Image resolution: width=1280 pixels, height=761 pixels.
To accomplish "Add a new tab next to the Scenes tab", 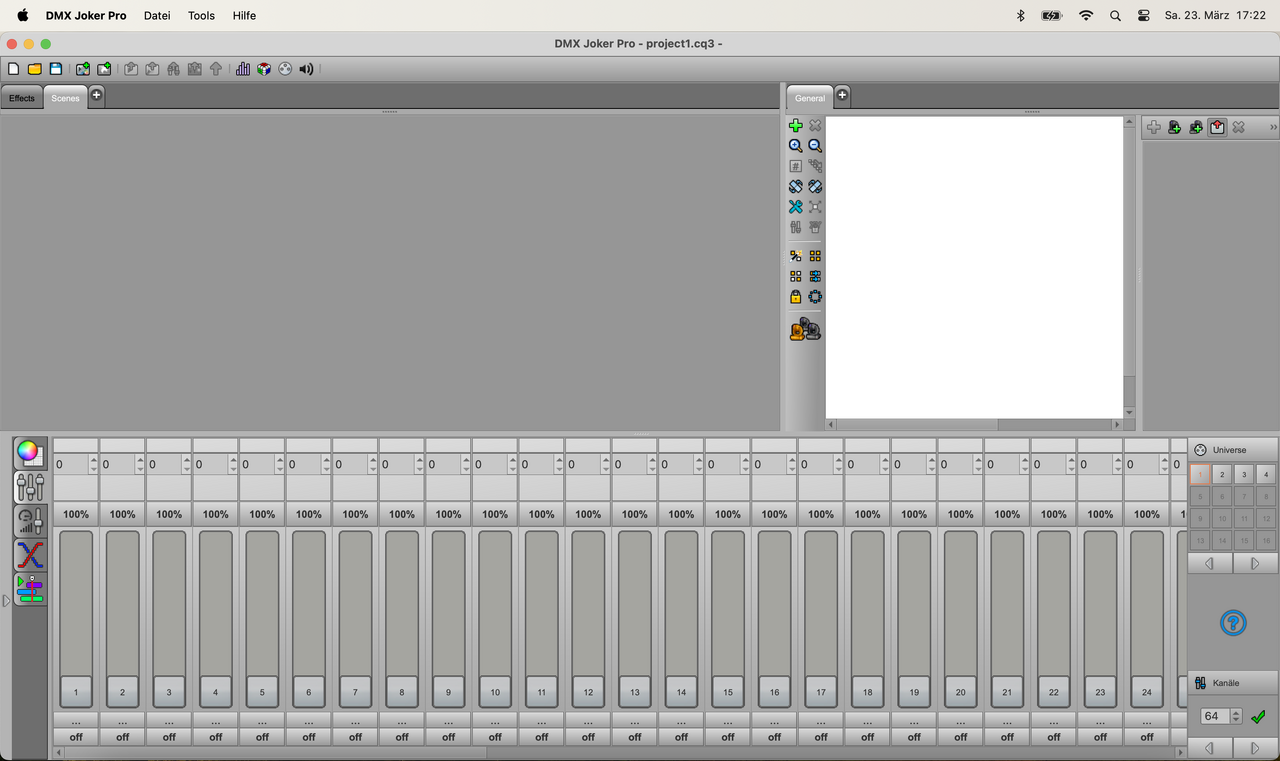I will click(x=96, y=95).
